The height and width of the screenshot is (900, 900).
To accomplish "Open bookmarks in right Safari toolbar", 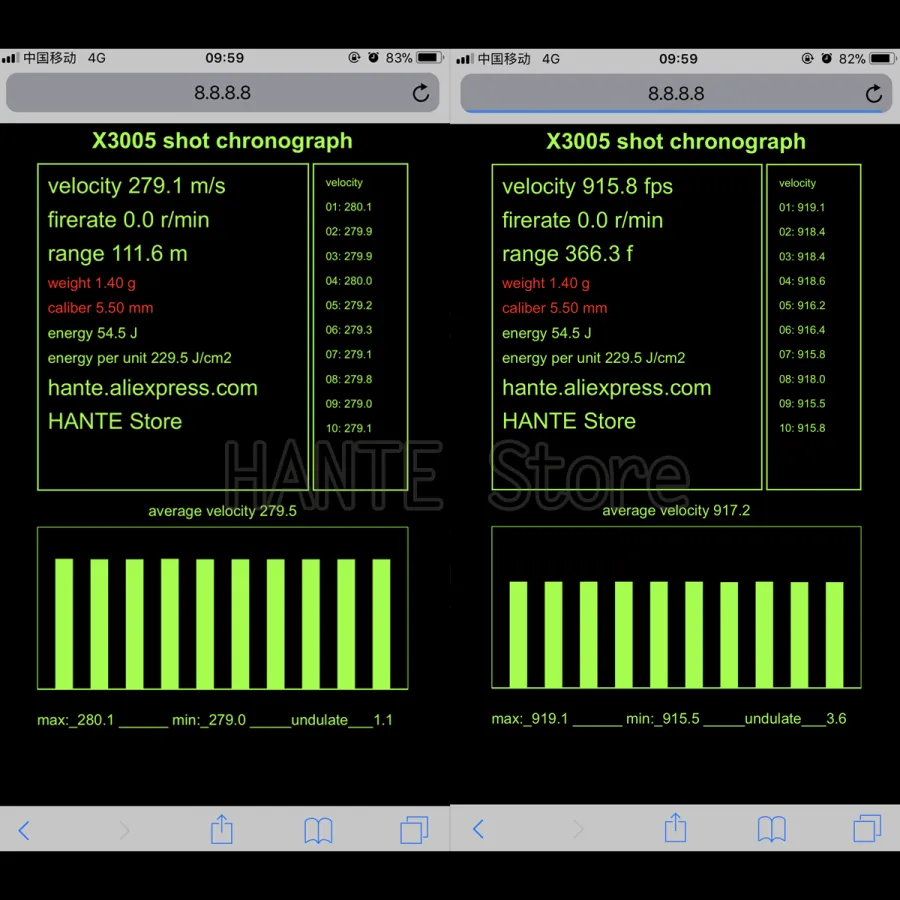I will coord(771,829).
